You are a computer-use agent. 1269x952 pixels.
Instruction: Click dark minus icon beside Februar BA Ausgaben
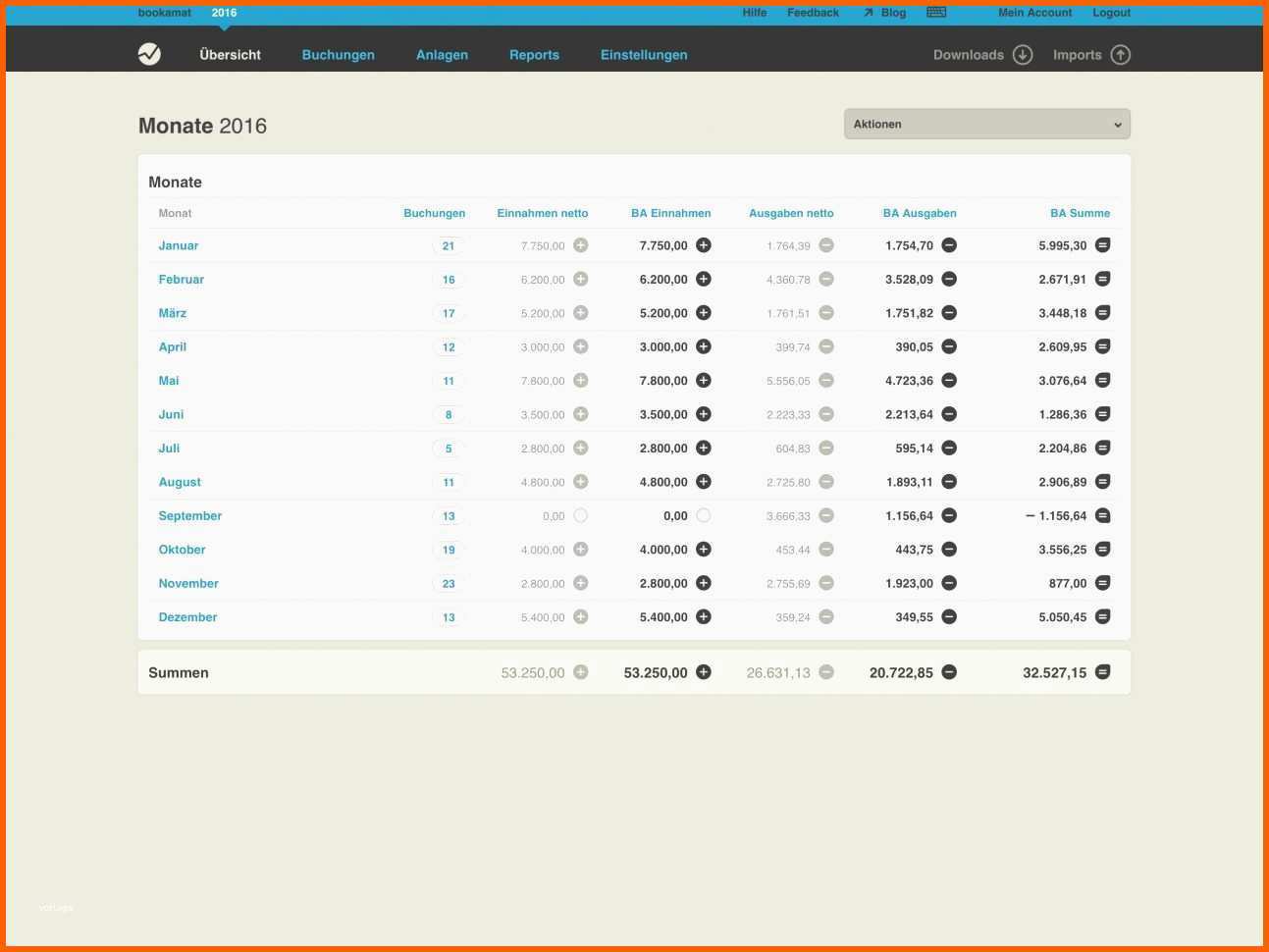[949, 279]
